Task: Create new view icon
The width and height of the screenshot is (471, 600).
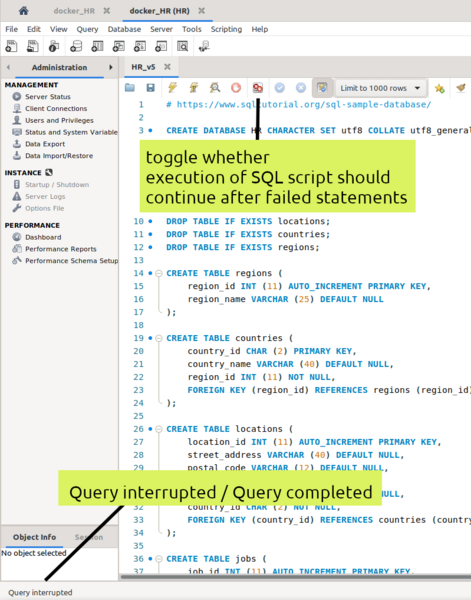Action: click(118, 46)
